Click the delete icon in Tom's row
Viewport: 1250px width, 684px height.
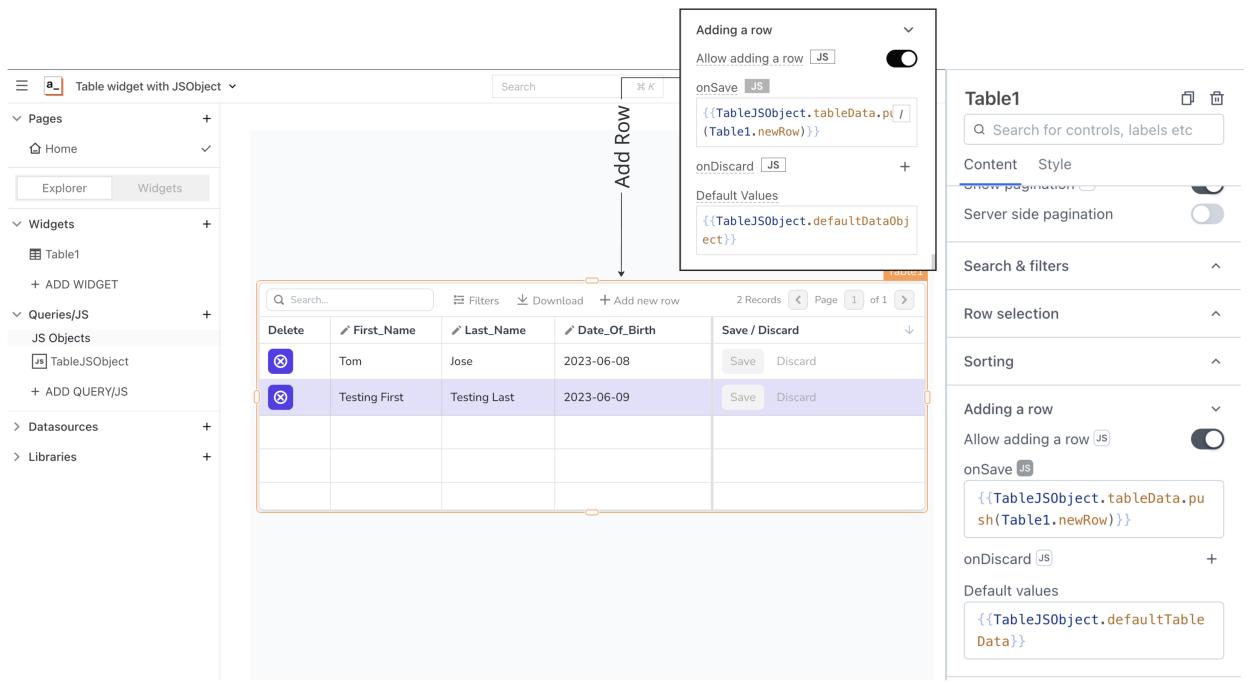pyautogui.click(x=281, y=361)
